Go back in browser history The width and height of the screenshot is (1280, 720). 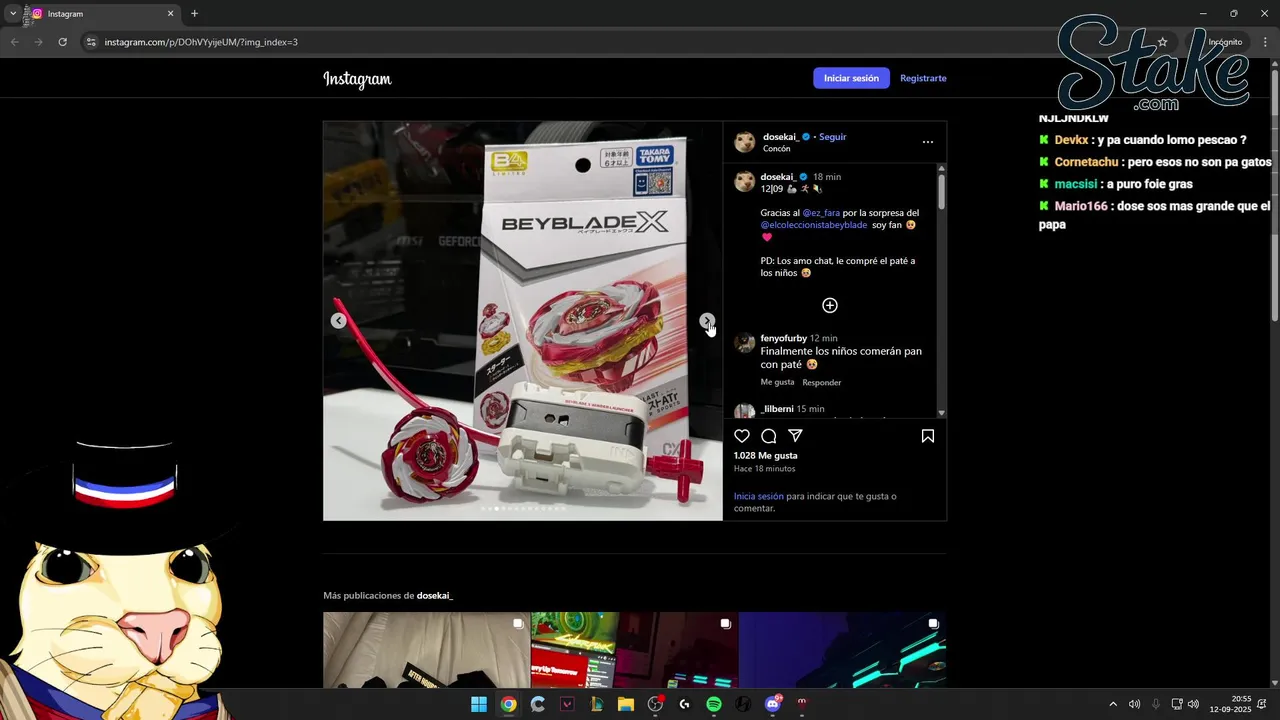click(14, 42)
